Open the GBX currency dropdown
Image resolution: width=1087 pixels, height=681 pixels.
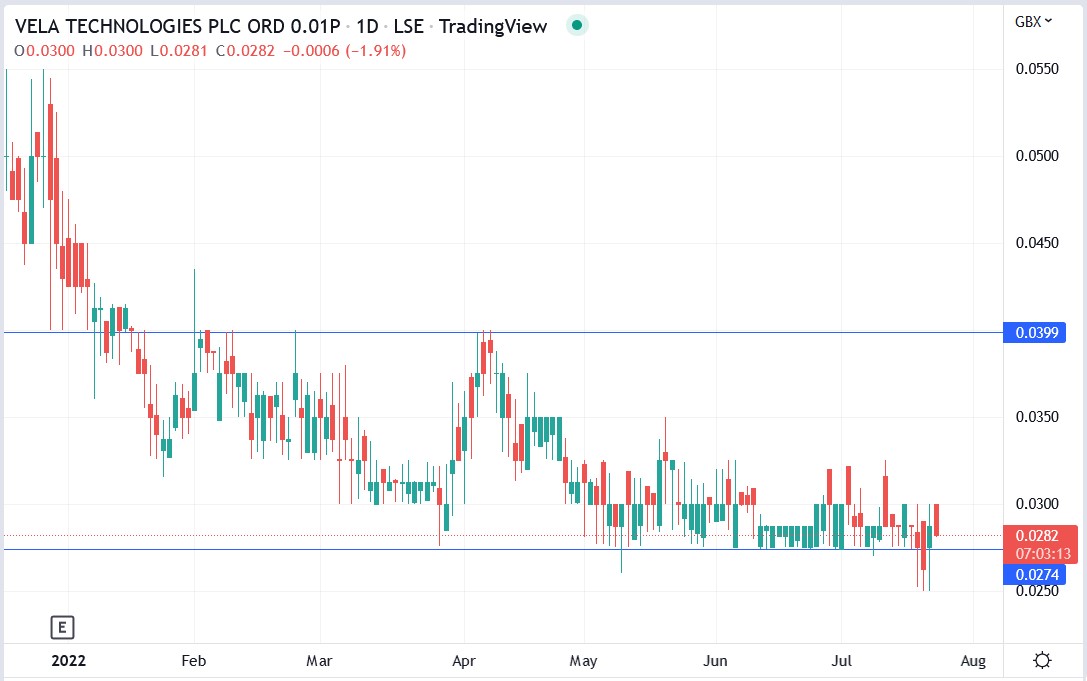(x=1033, y=21)
